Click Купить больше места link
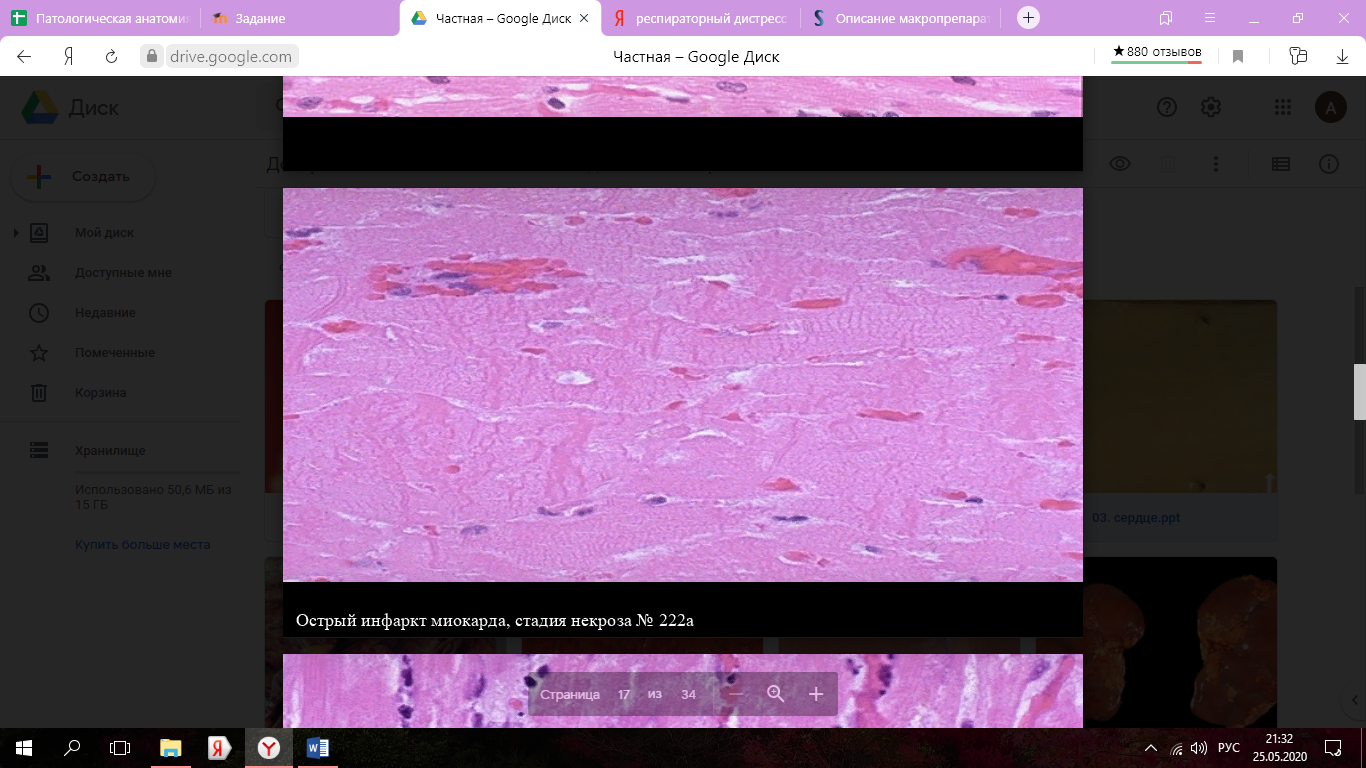The height and width of the screenshot is (768, 1366). (x=143, y=545)
